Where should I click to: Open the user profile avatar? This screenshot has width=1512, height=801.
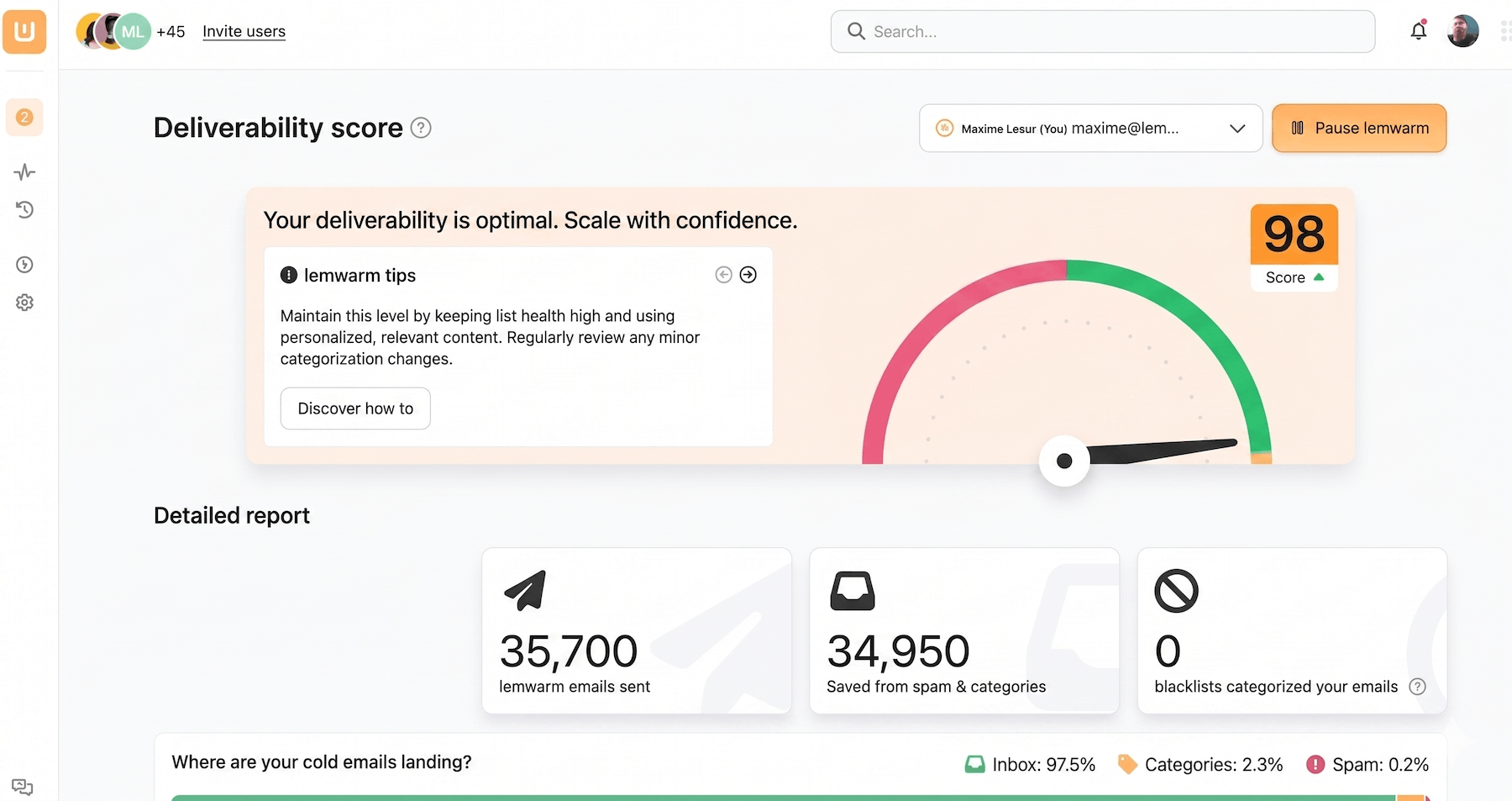[x=1463, y=31]
